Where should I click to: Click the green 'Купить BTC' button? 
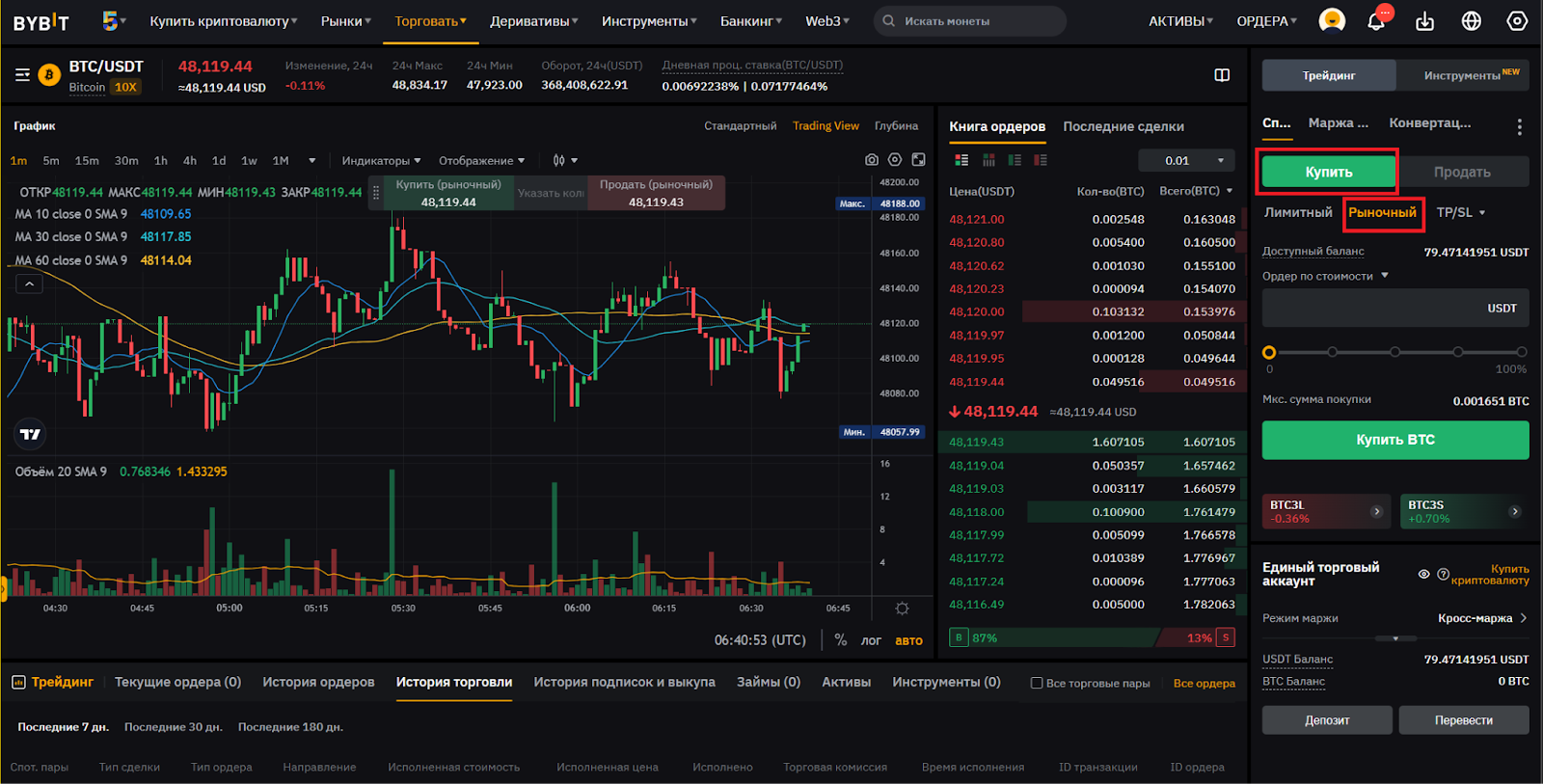[x=1395, y=440]
